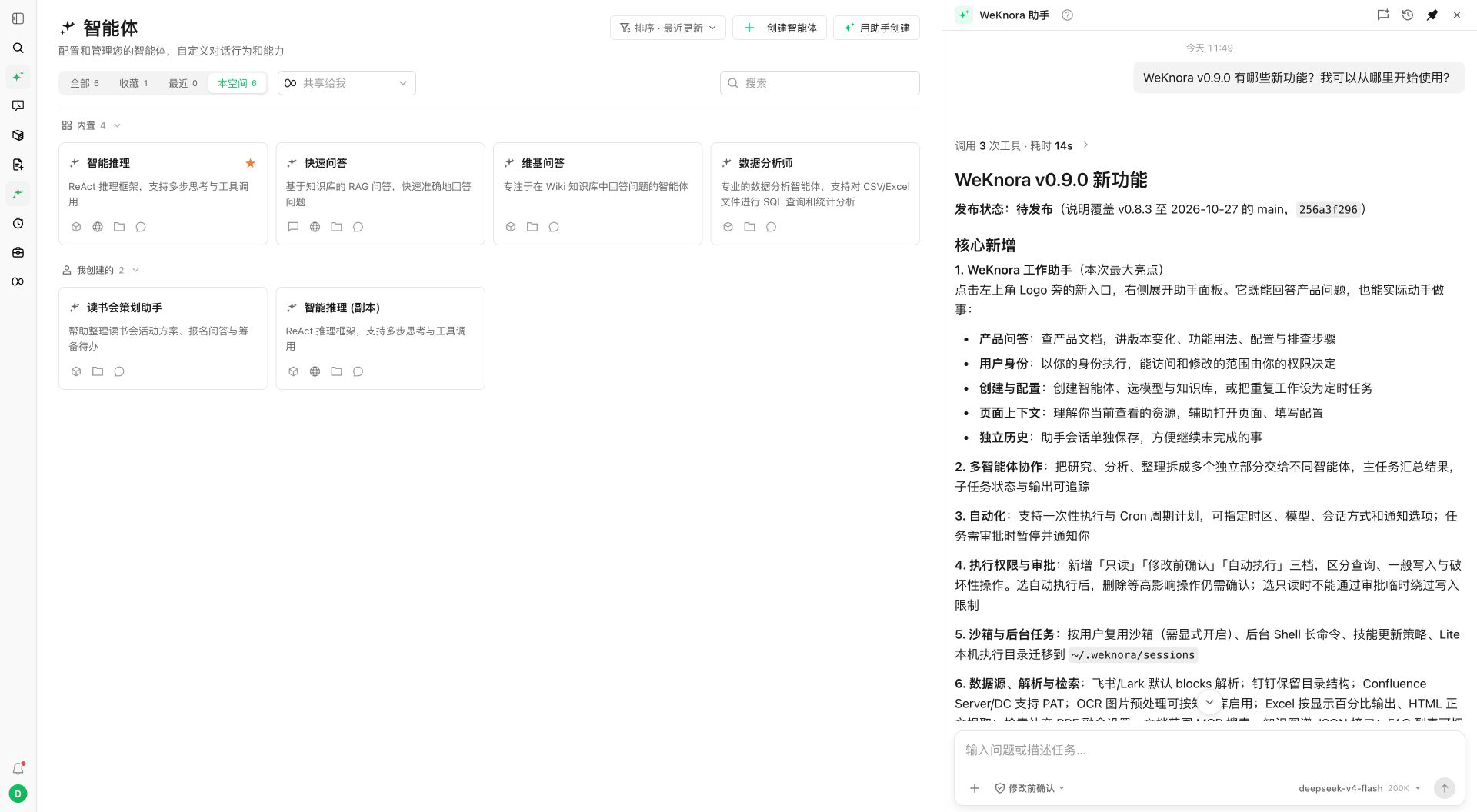The height and width of the screenshot is (812, 1477).
Task: Click the add attachment plus icon in chat input
Action: coord(975,788)
